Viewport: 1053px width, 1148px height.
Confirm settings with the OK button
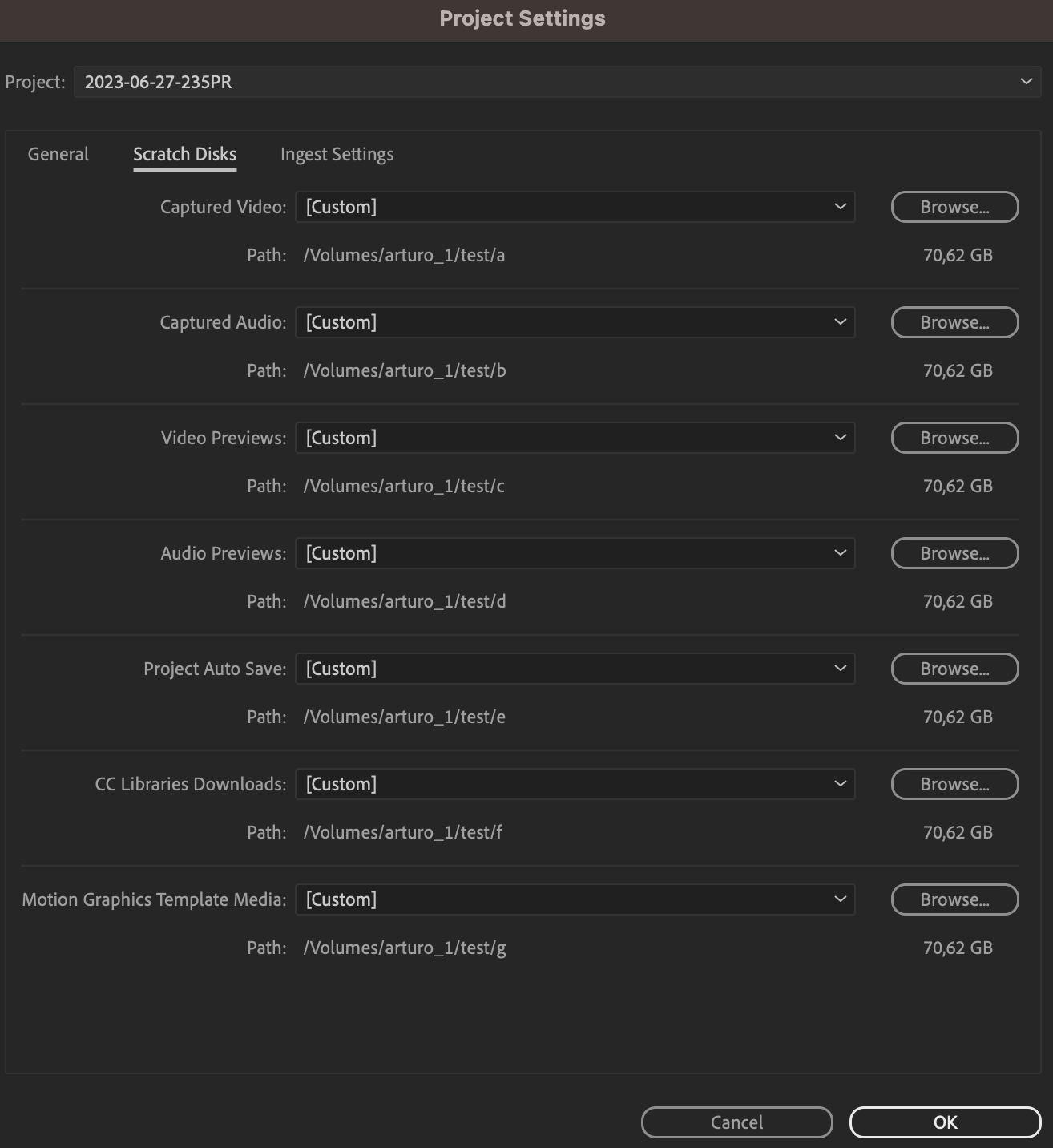pyautogui.click(x=945, y=1122)
